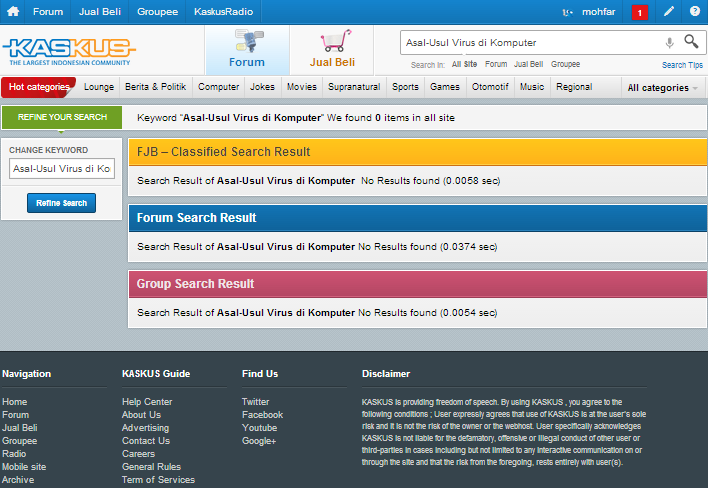Click the Refine Your Search header
The width and height of the screenshot is (708, 488).
(x=62, y=117)
